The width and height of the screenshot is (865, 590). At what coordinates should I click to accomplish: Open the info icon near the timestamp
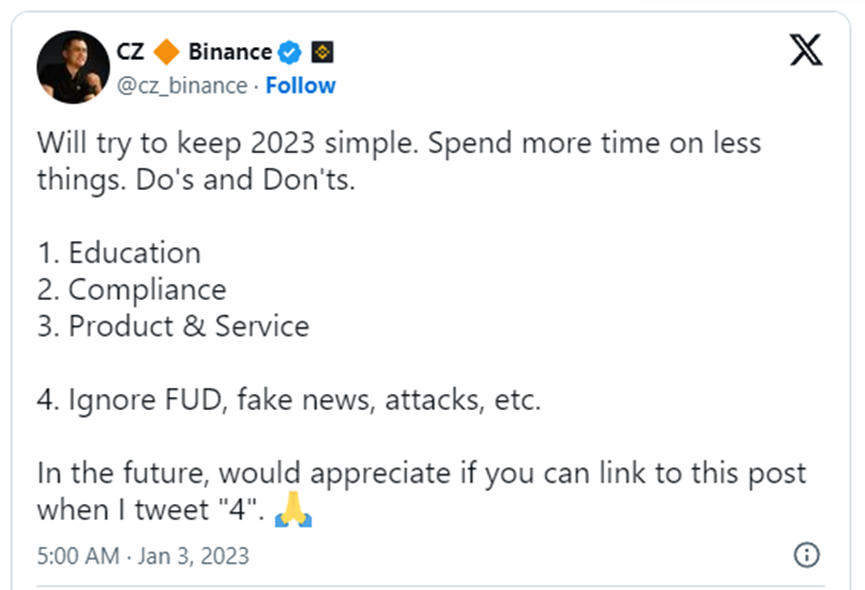[x=806, y=555]
